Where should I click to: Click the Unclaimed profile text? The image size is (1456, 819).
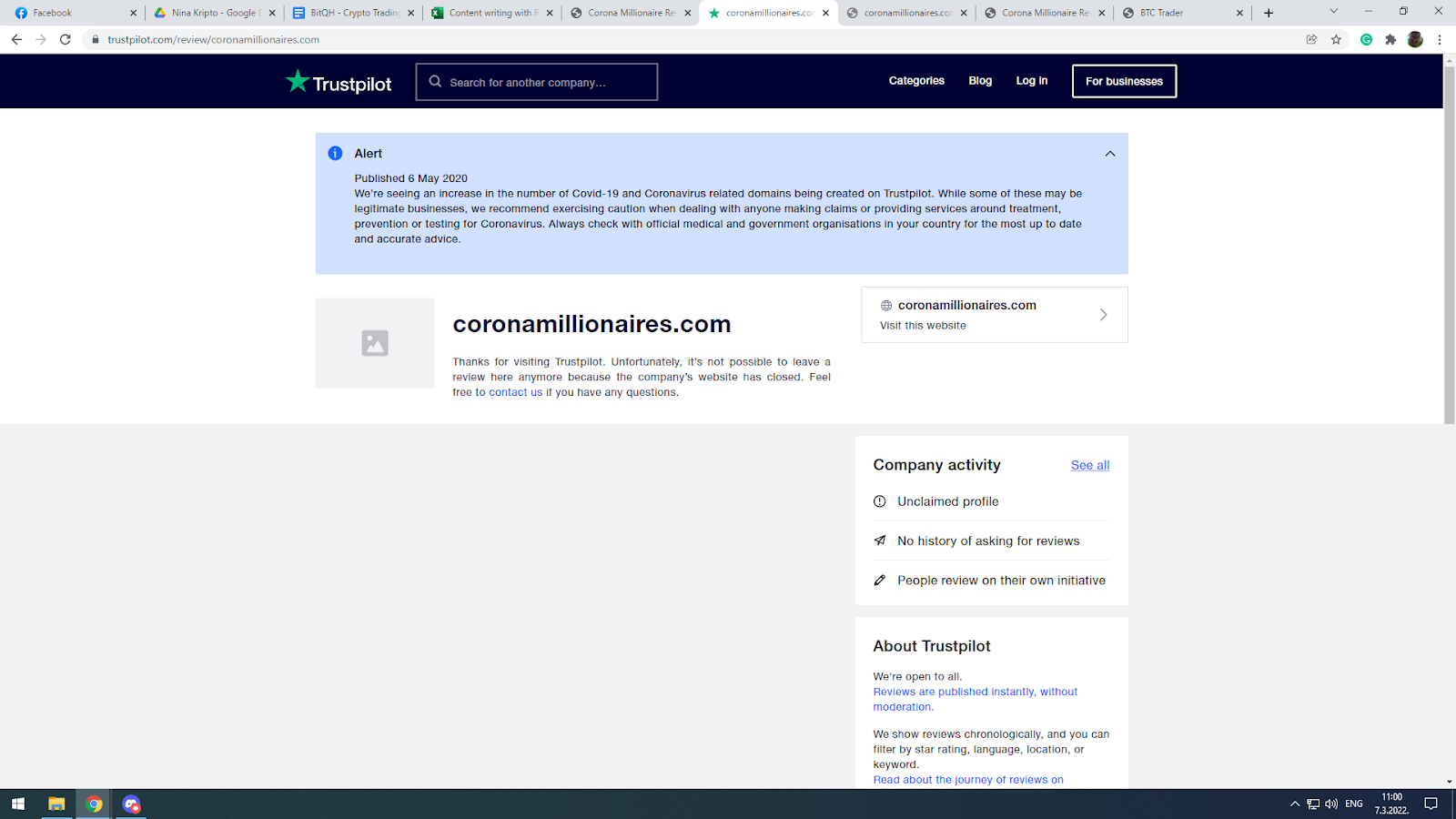pos(947,501)
